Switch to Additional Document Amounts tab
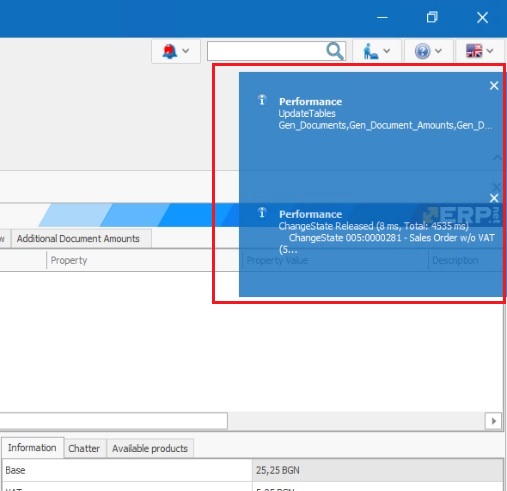 pyautogui.click(x=78, y=239)
